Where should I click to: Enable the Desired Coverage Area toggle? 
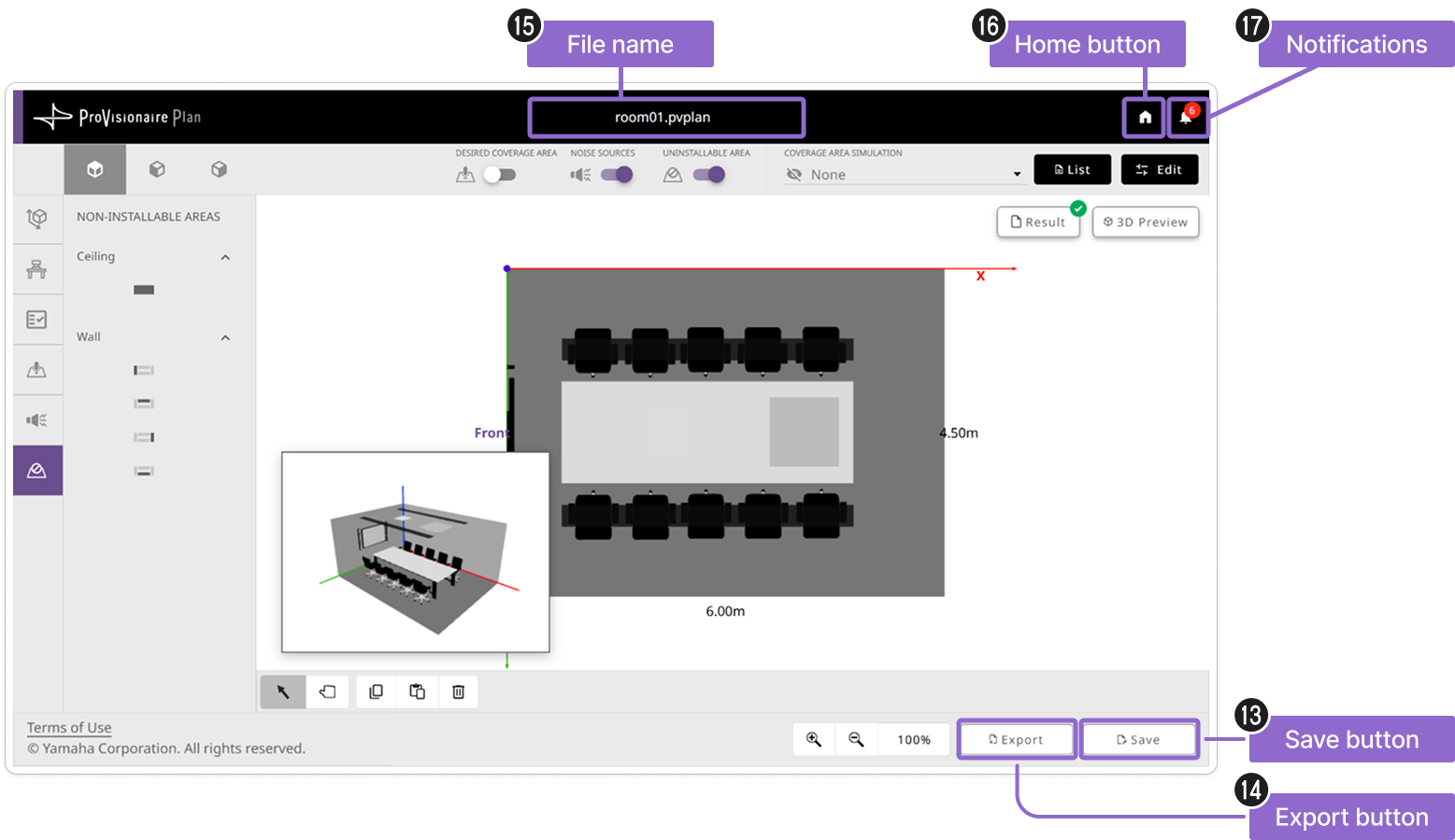499,175
